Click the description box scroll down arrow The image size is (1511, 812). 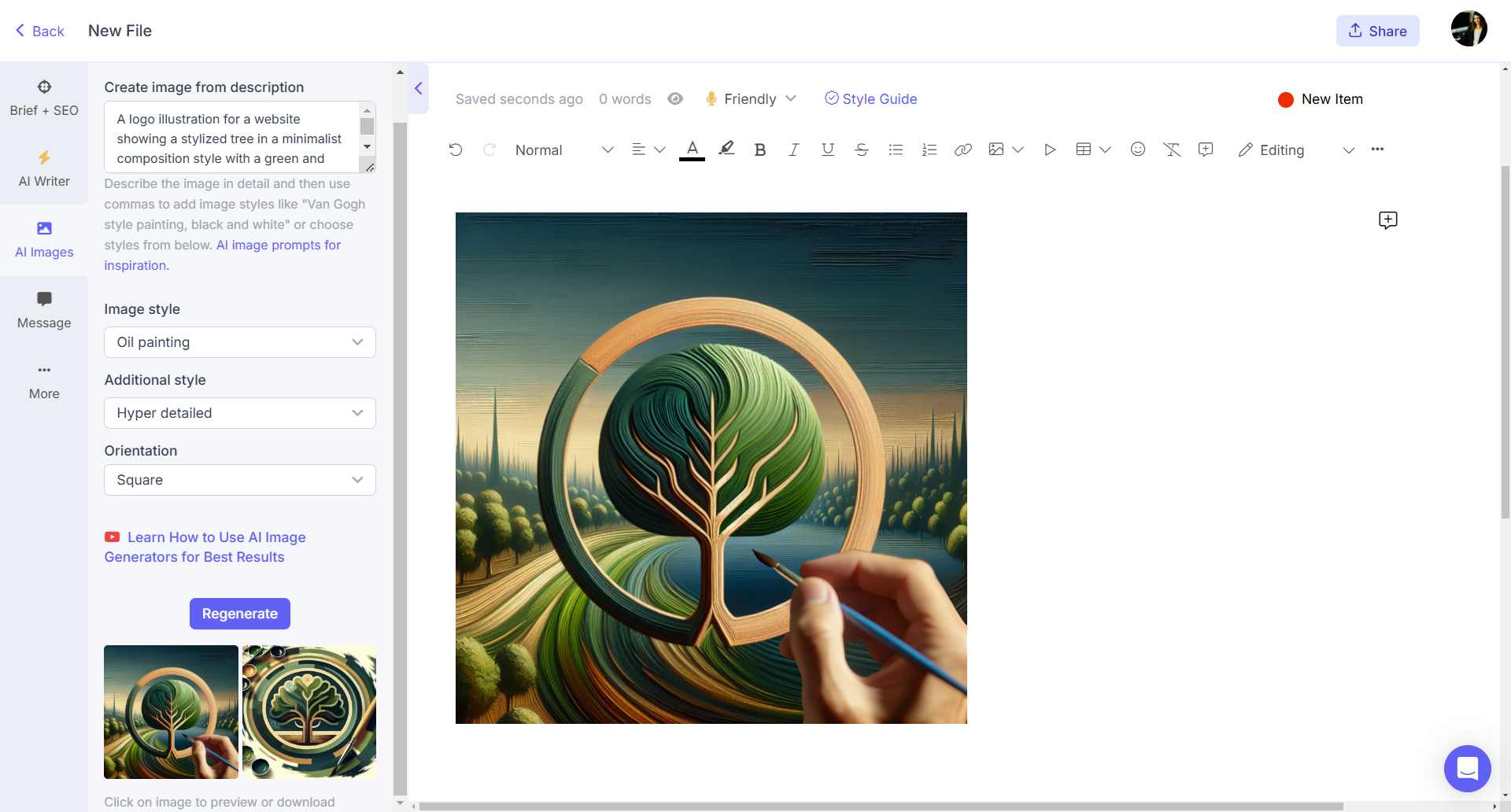367,147
